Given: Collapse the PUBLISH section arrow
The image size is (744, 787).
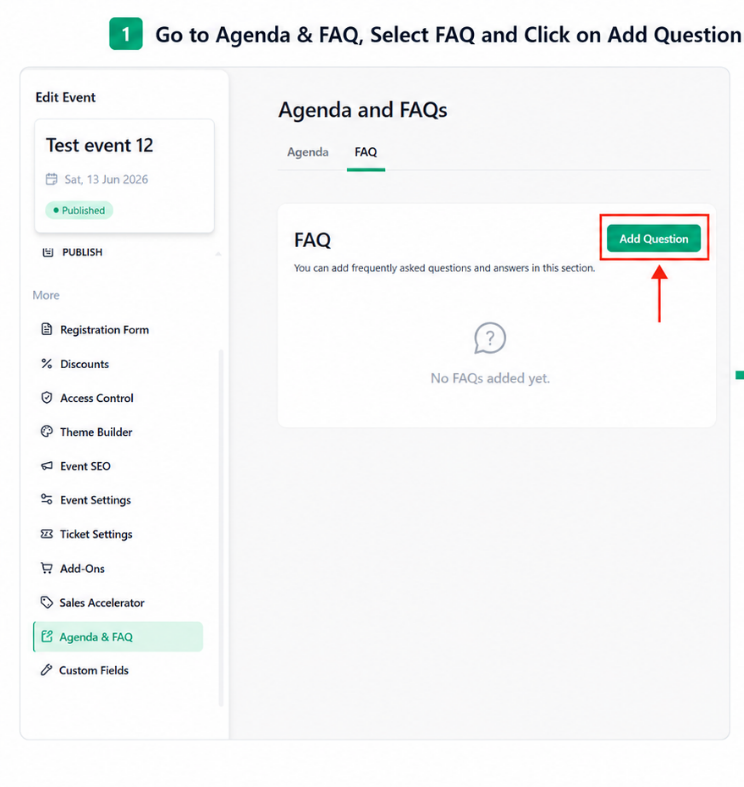Looking at the screenshot, I should point(218,253).
